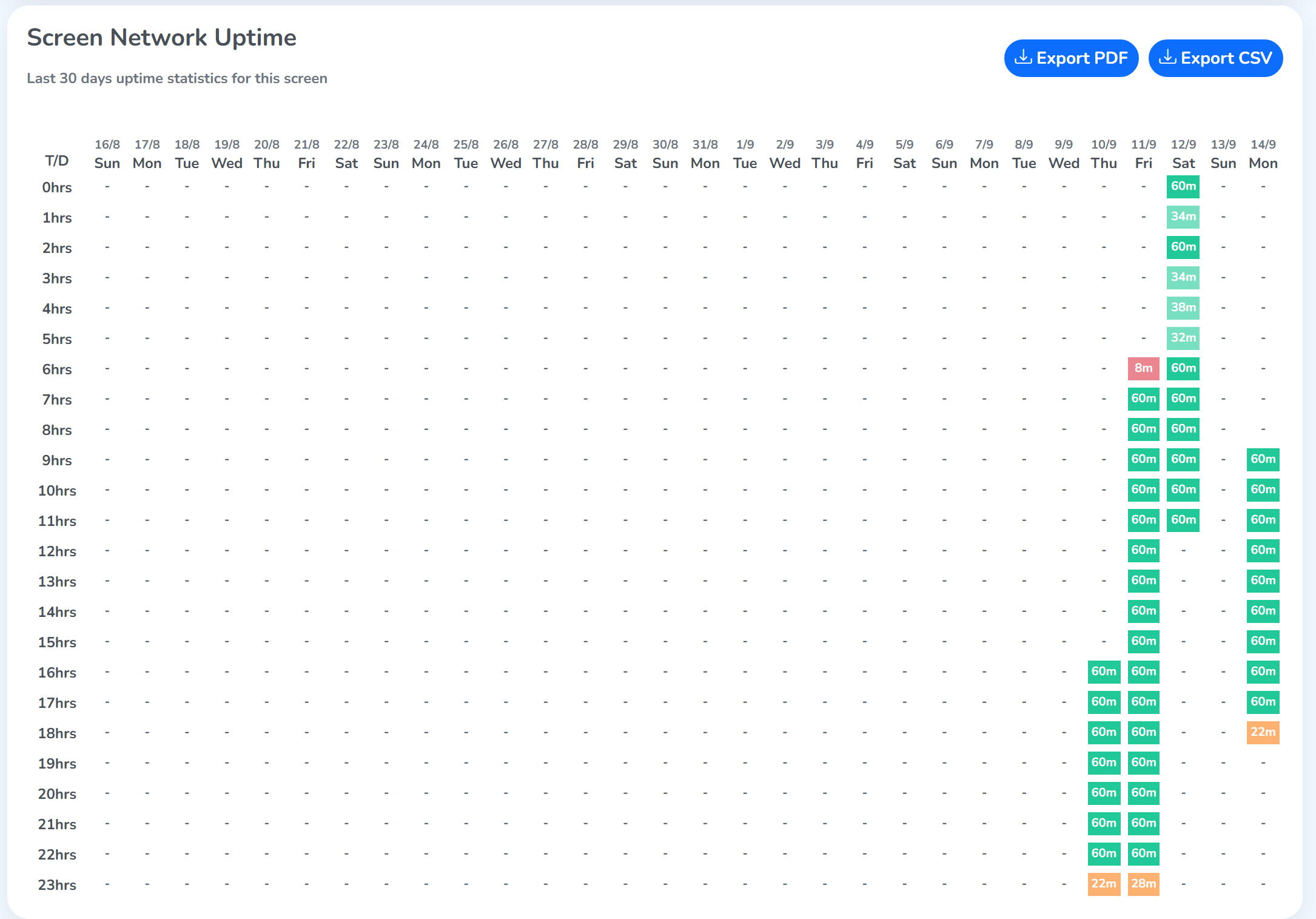Screen dimensions: 1316x919
Task: Select the 60m cell at 0hrs on 12/9
Action: click(x=1183, y=186)
